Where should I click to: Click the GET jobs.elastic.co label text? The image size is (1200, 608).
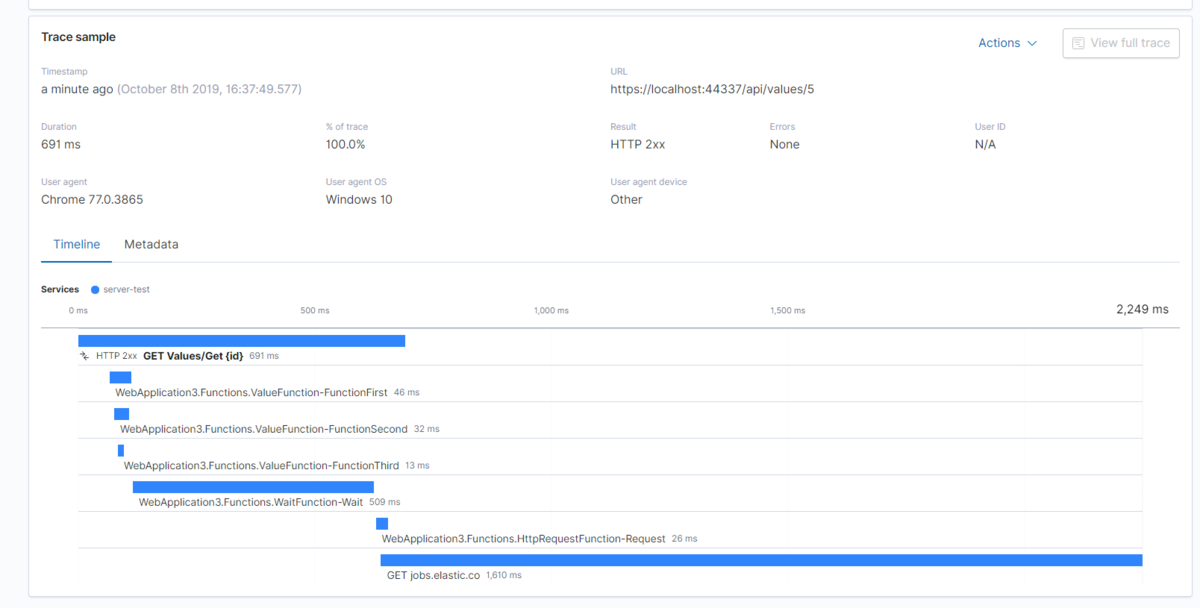click(434, 575)
